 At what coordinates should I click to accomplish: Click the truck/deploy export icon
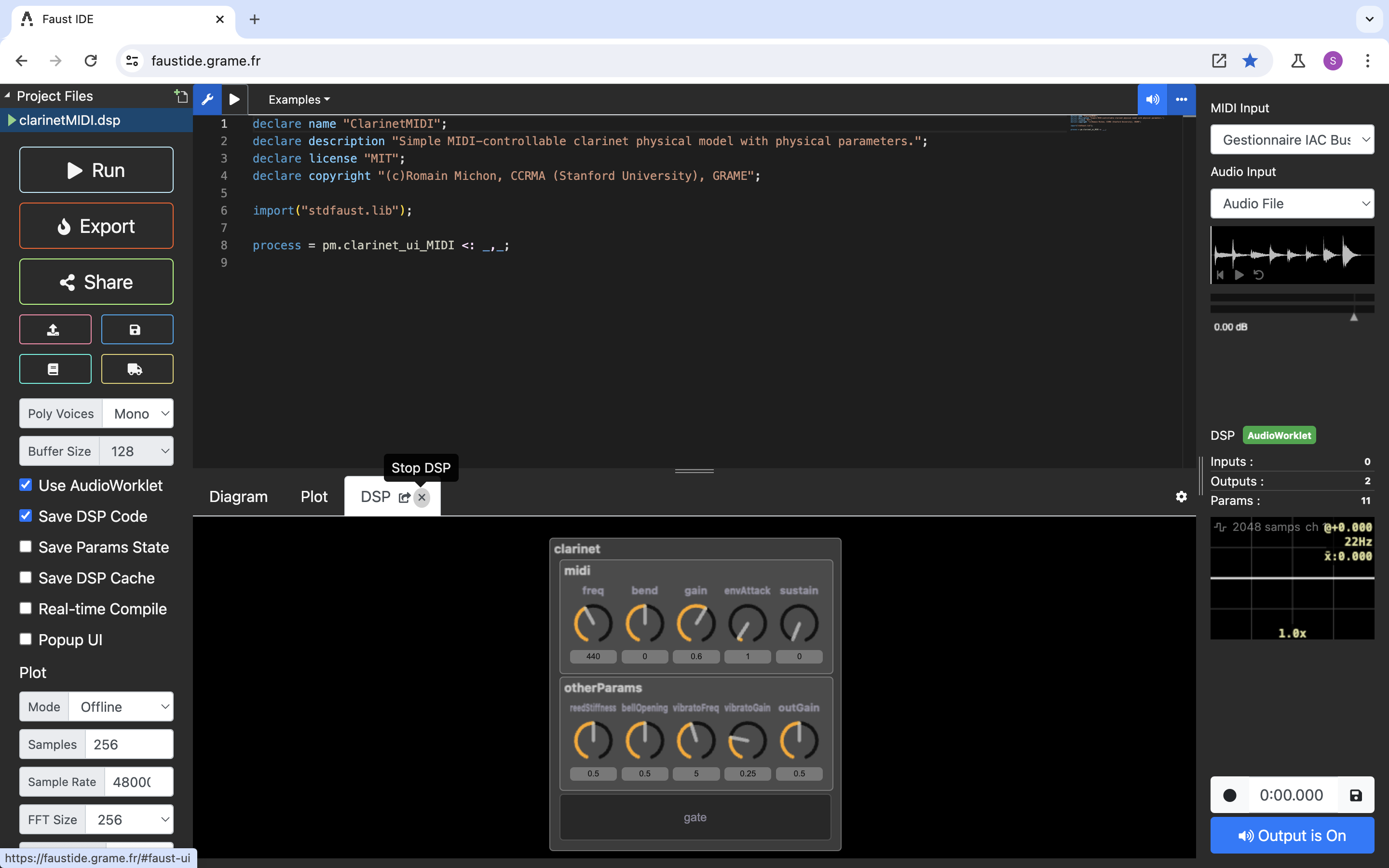click(136, 368)
